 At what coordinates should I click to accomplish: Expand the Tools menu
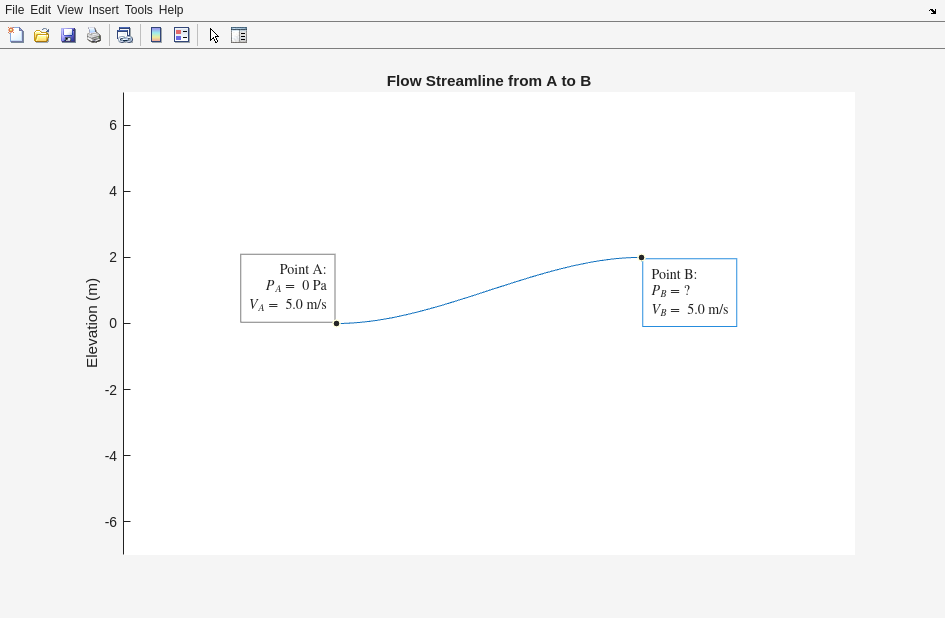click(138, 10)
